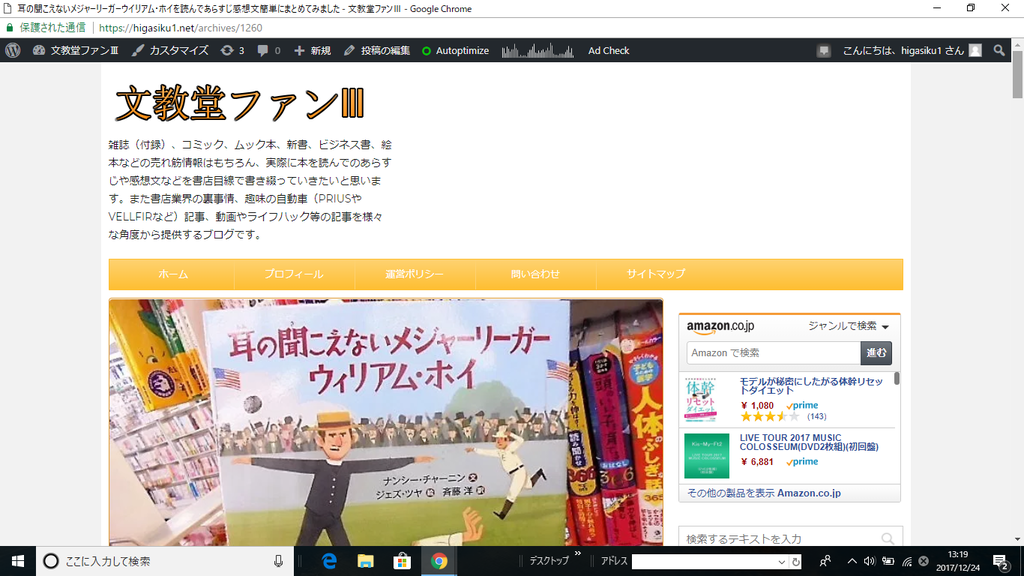Screen dimensions: 1024x576
Task: Open the admin bar search magnifier
Action: pyautogui.click(x=999, y=50)
